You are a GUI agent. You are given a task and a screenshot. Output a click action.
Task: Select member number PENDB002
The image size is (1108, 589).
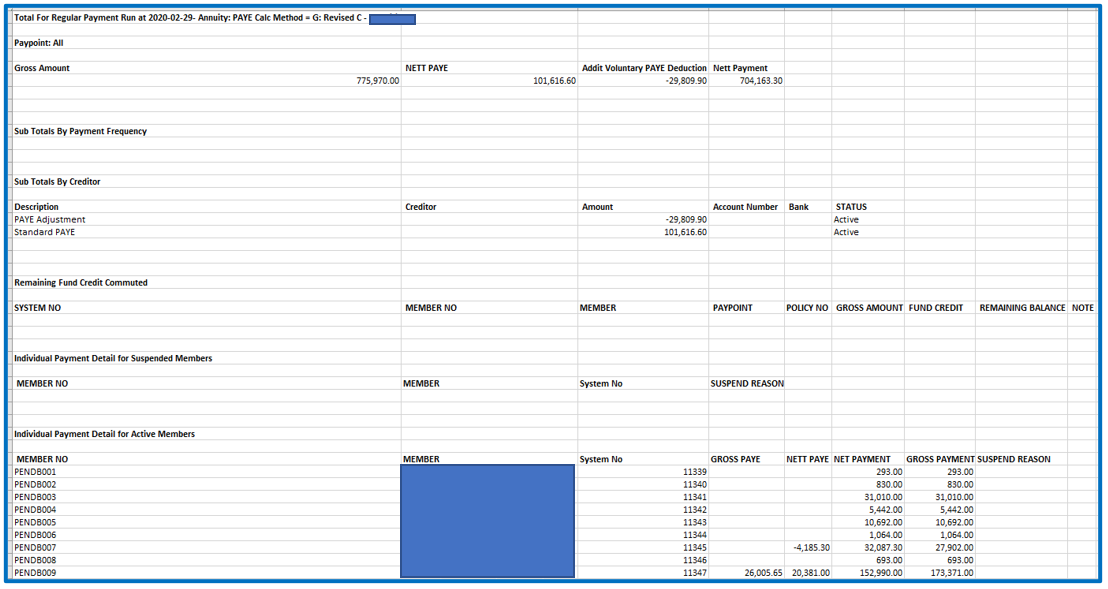(x=35, y=484)
